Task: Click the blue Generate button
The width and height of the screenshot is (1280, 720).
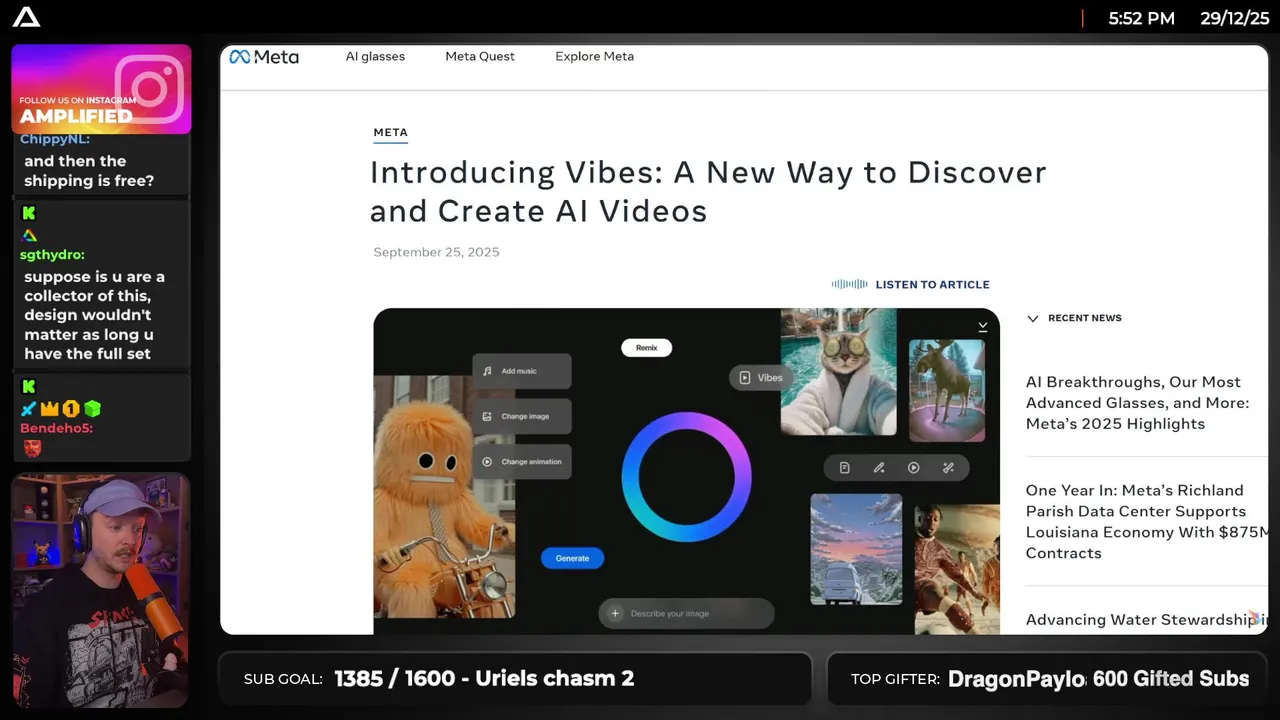Action: (x=572, y=558)
